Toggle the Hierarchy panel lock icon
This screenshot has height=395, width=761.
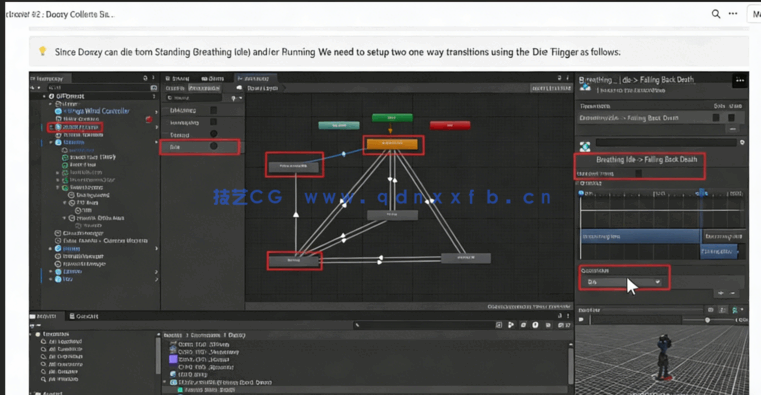145,78
